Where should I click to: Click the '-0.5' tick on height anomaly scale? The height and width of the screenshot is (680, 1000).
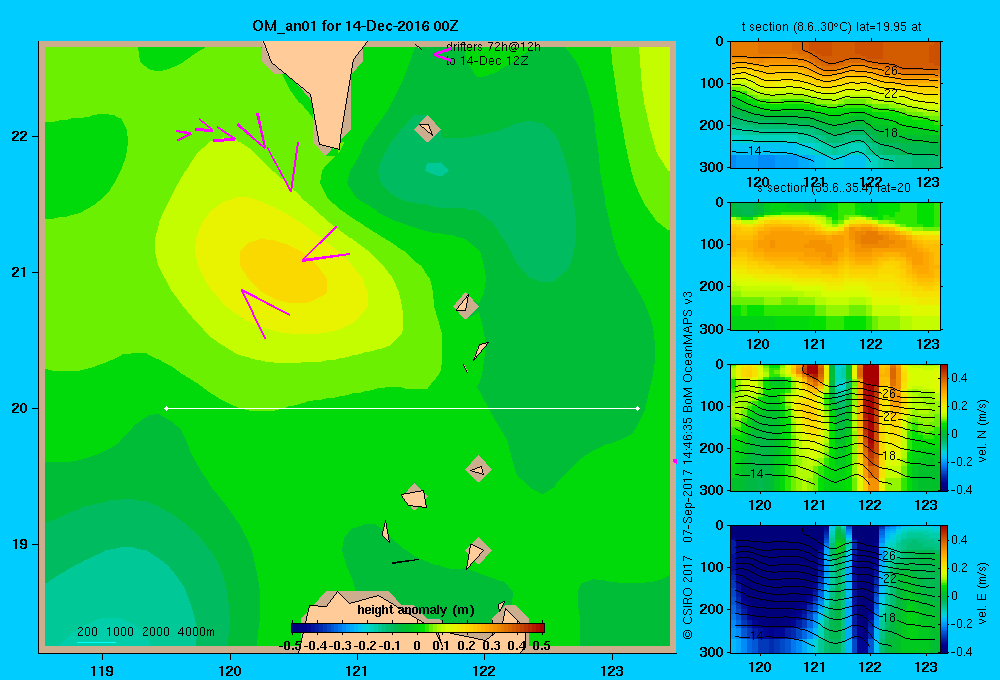tap(290, 646)
